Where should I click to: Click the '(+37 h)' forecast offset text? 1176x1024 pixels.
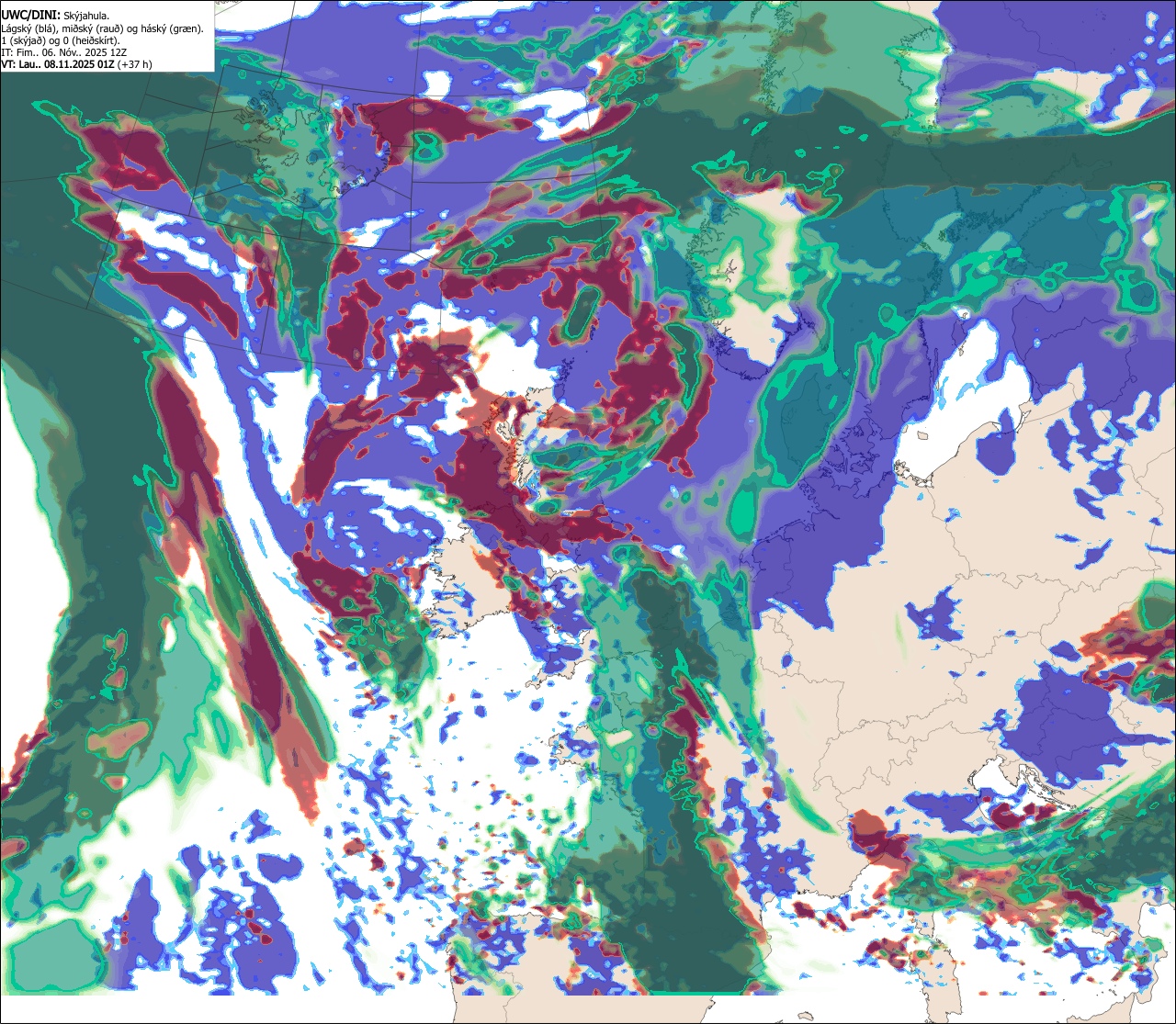[134, 64]
